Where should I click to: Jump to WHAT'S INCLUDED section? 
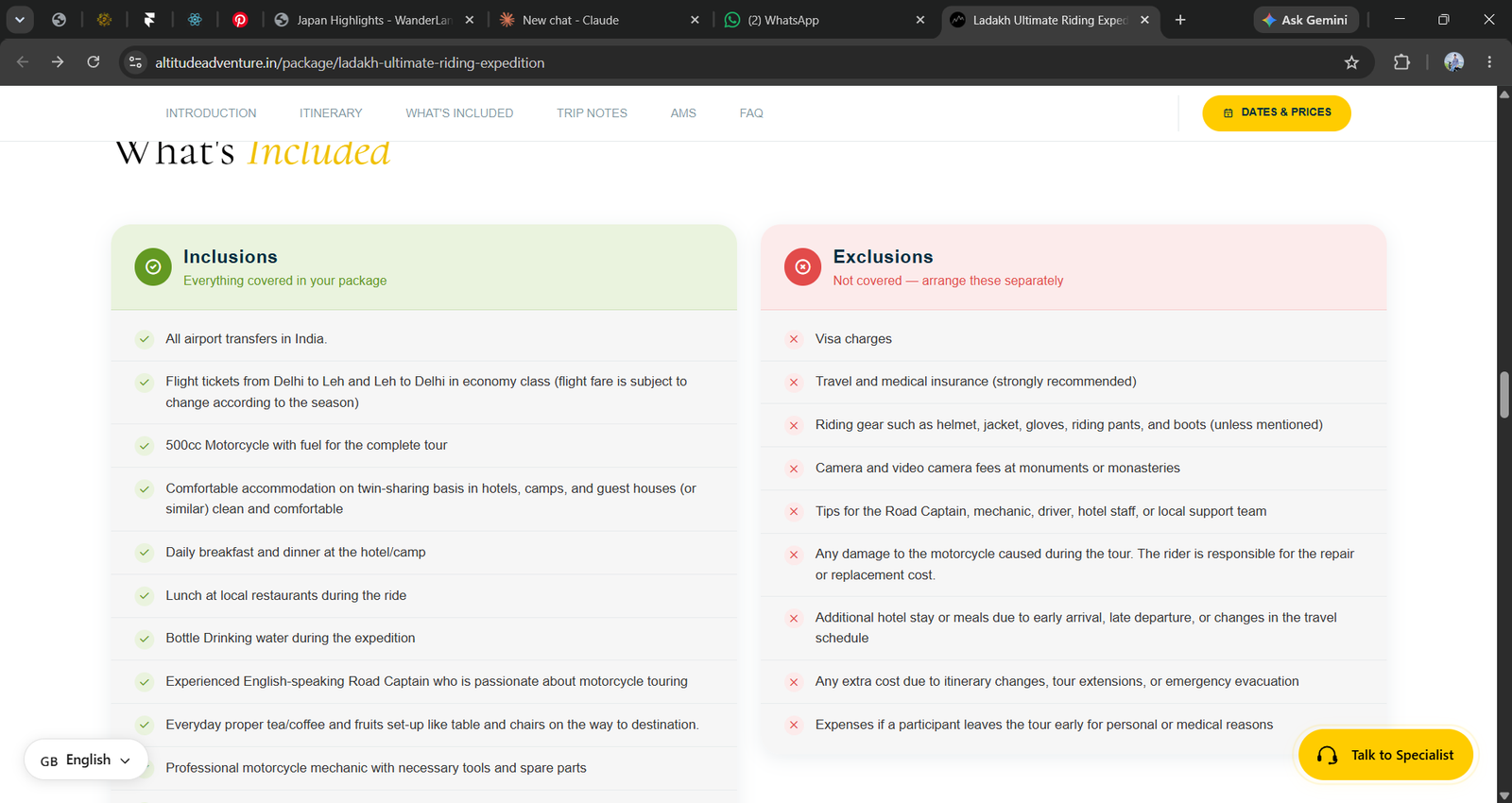coord(459,113)
